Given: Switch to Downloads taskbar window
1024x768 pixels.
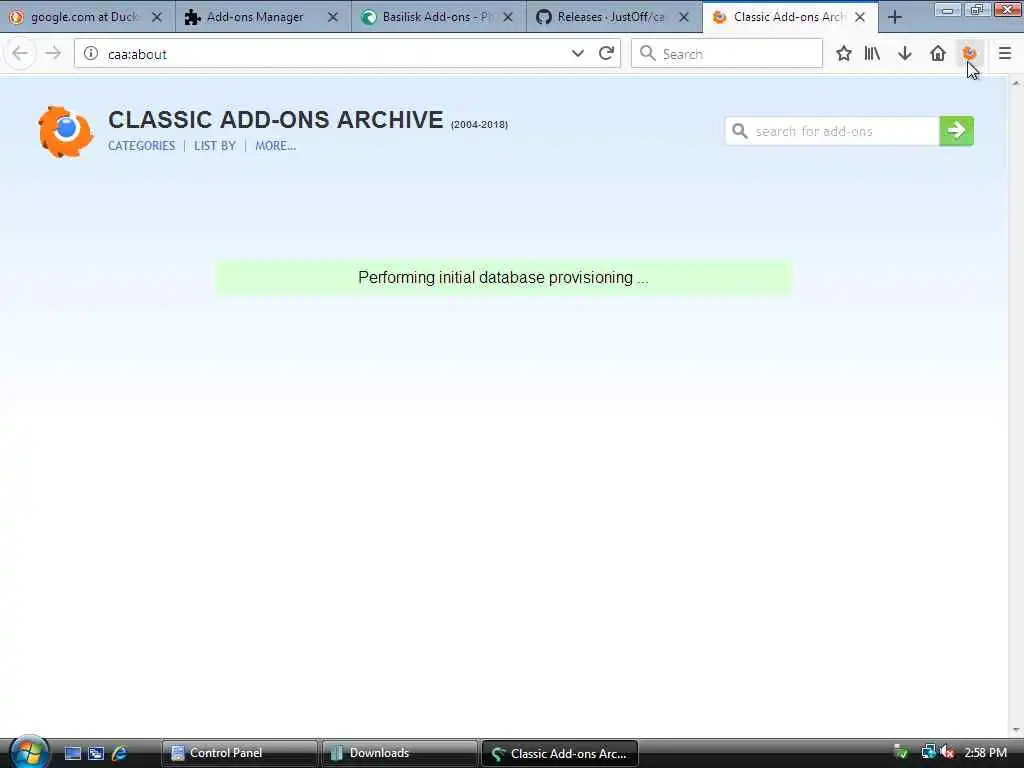Looking at the screenshot, I should pos(400,753).
